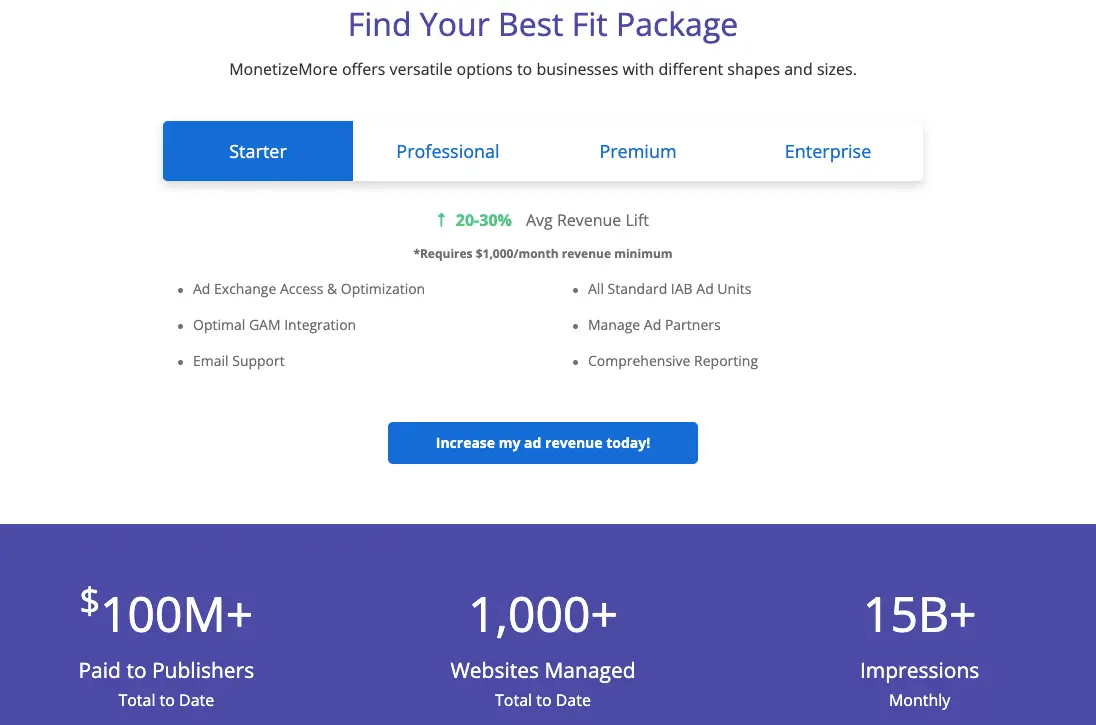Click the 20-30% revenue lift figure
This screenshot has height=725, width=1096.
click(483, 220)
